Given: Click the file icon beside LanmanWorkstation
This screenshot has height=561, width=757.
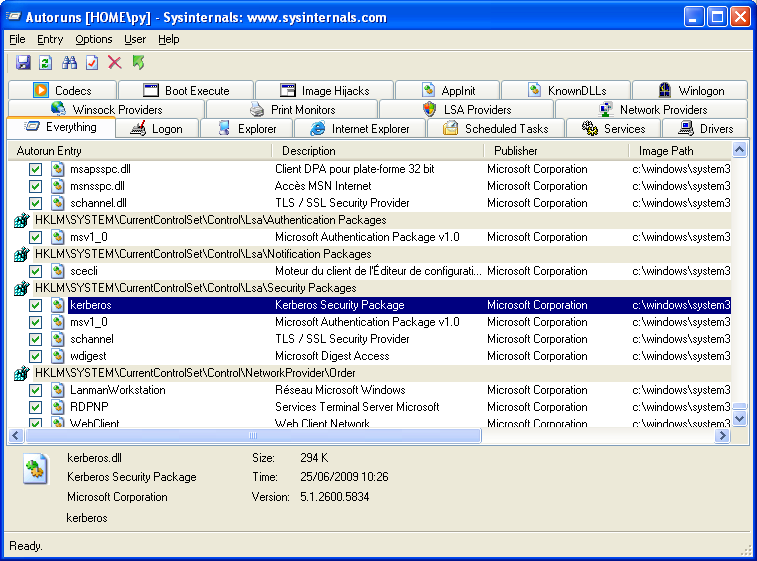Looking at the screenshot, I should pos(58,390).
